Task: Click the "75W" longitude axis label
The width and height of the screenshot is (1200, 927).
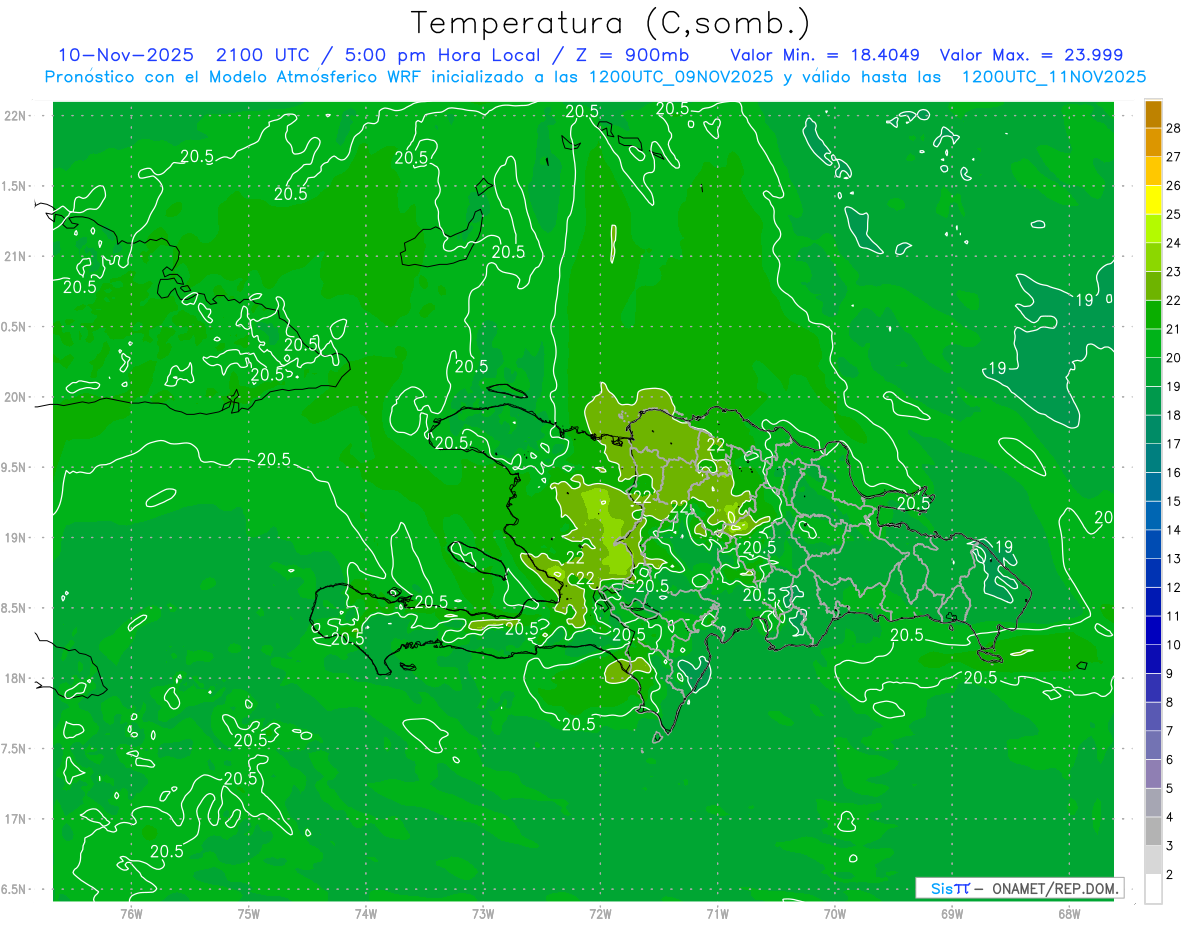Action: point(248,913)
